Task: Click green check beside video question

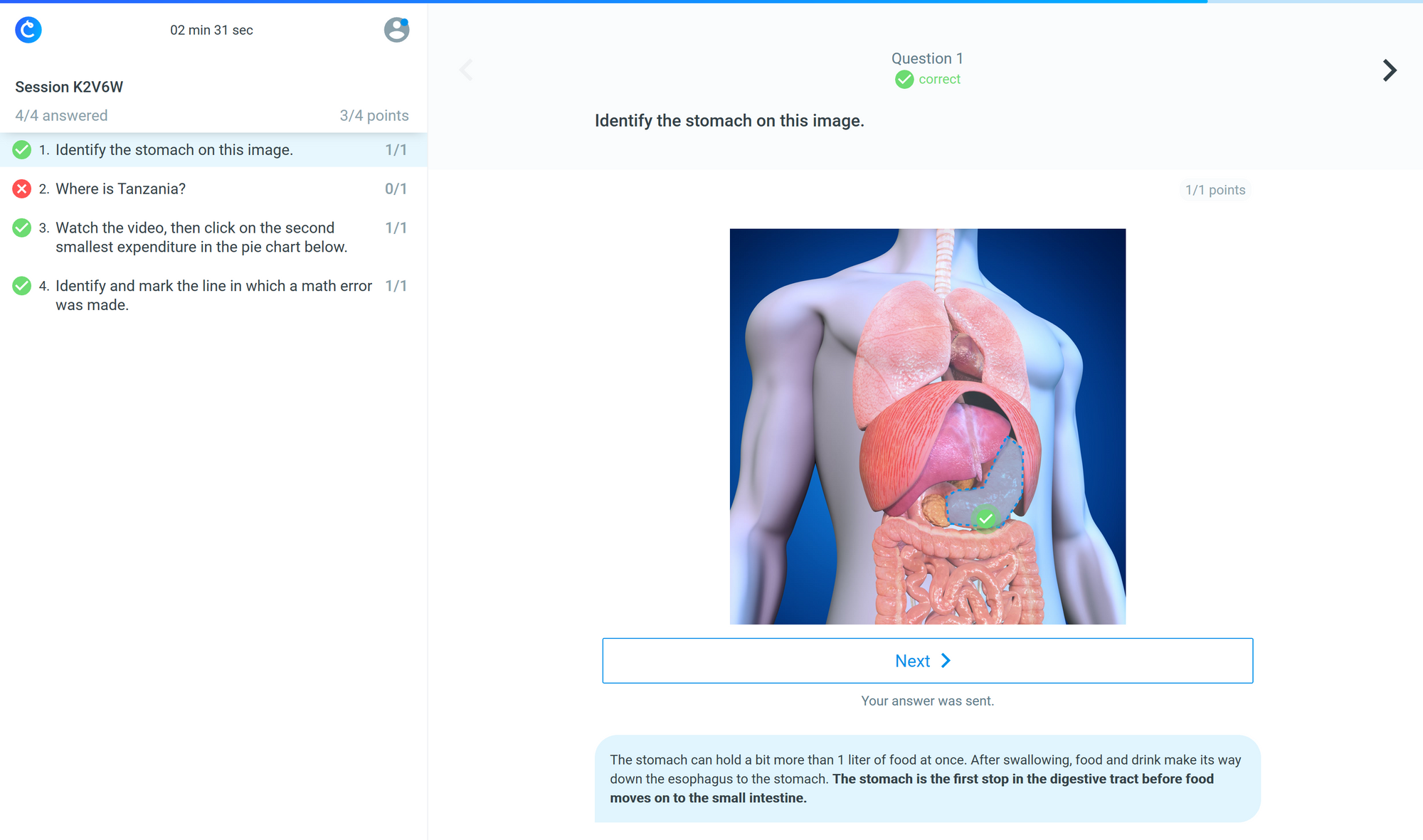Action: point(22,228)
